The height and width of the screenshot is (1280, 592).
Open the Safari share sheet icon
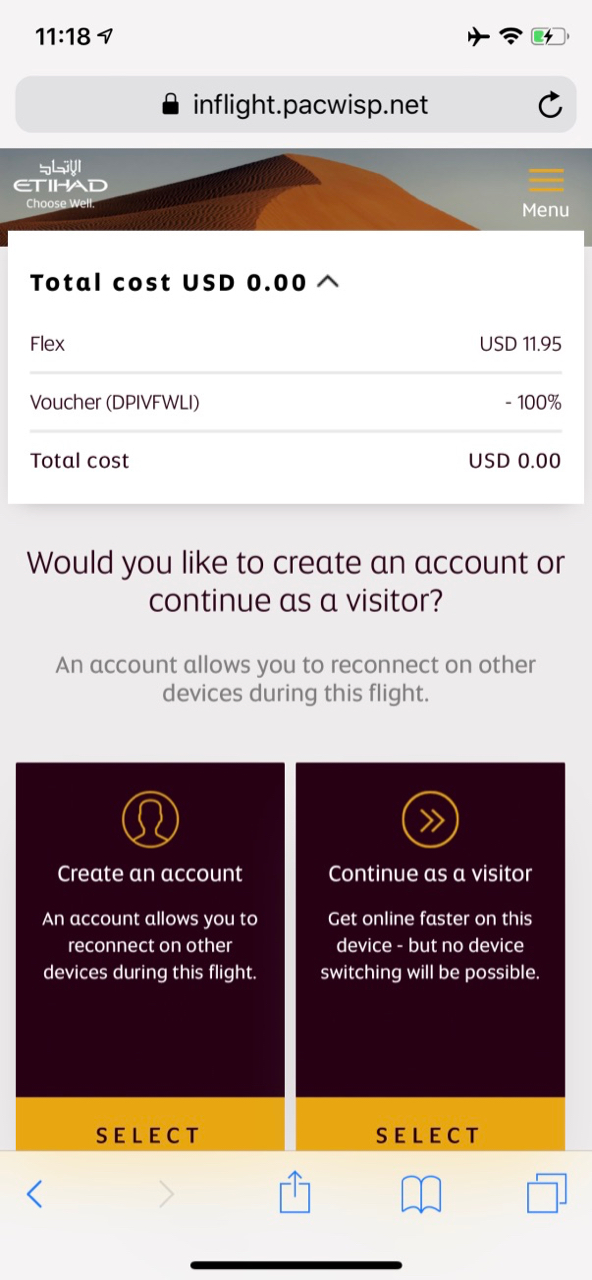click(295, 1192)
